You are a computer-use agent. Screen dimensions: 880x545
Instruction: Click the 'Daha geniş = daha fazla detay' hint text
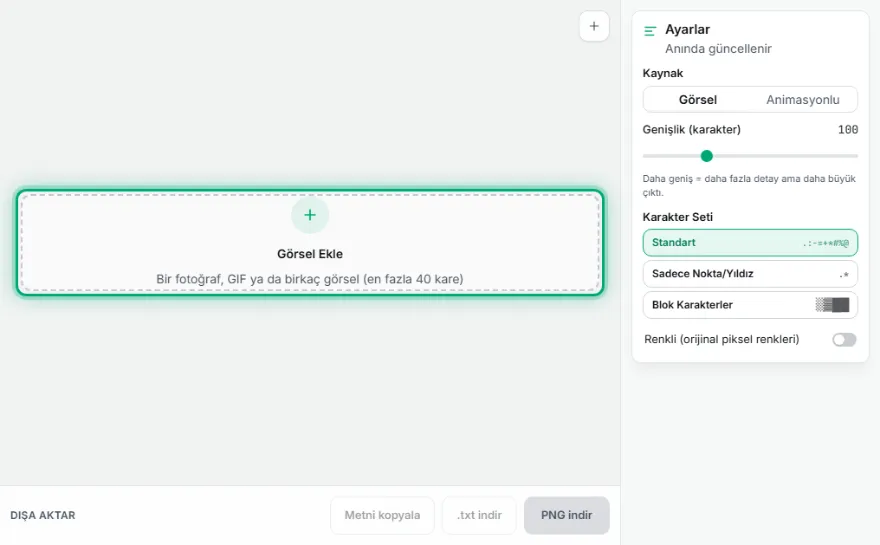coord(749,185)
